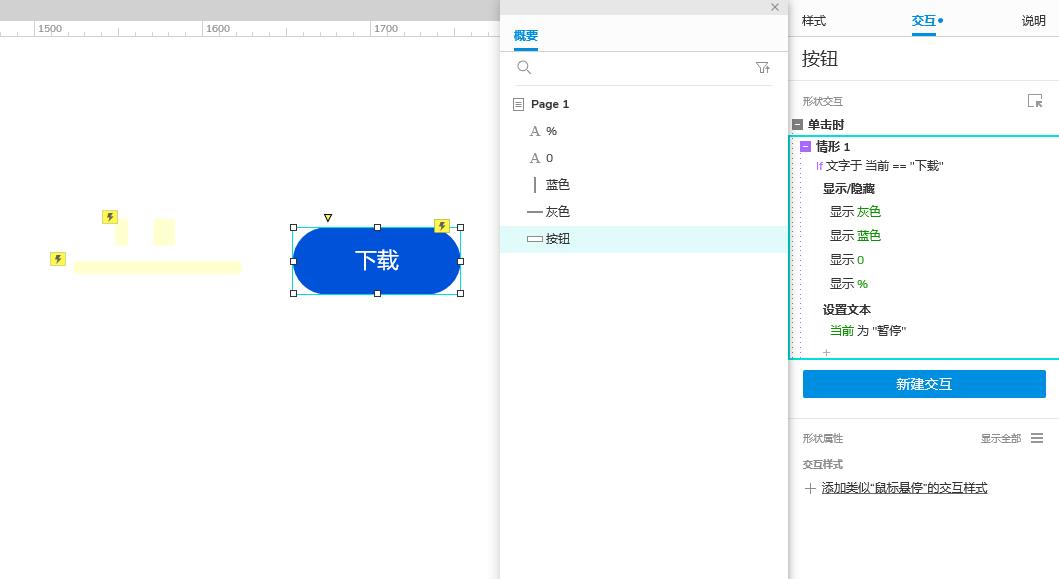Image resolution: width=1059 pixels, height=579 pixels.
Task: Select the 设置文本 action
Action: tap(846, 309)
